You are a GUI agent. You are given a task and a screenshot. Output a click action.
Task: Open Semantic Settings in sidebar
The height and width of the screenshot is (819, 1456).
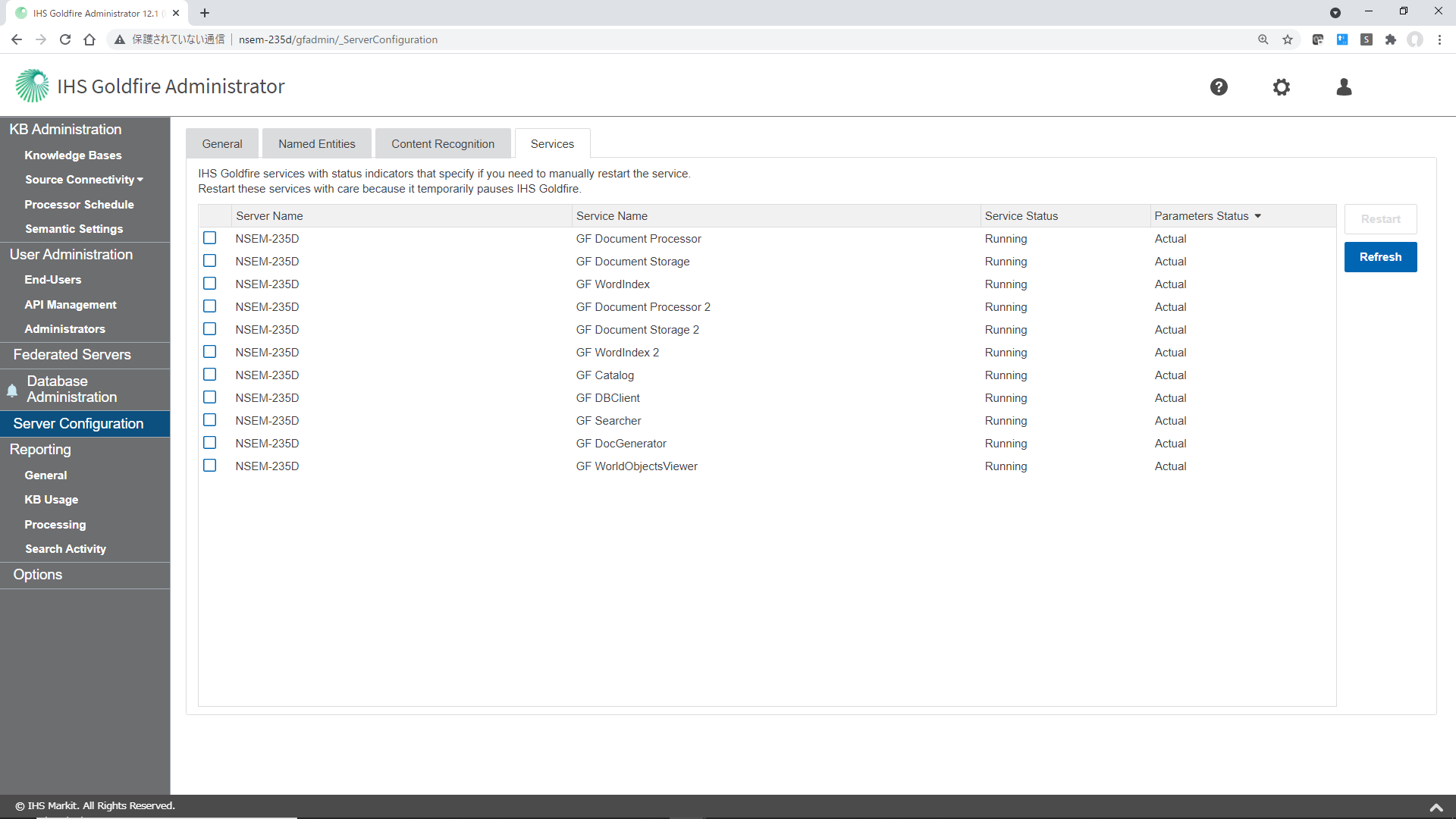[x=74, y=229]
